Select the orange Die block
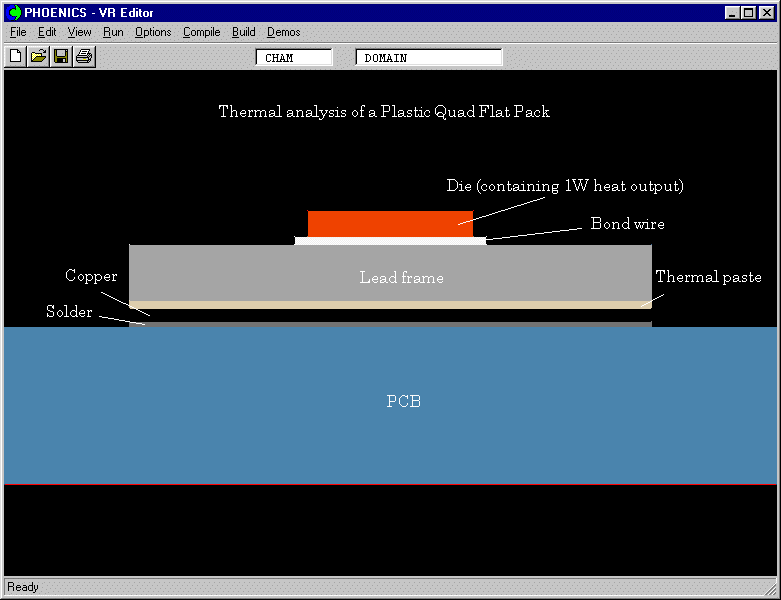The width and height of the screenshot is (781, 600). click(x=390, y=224)
